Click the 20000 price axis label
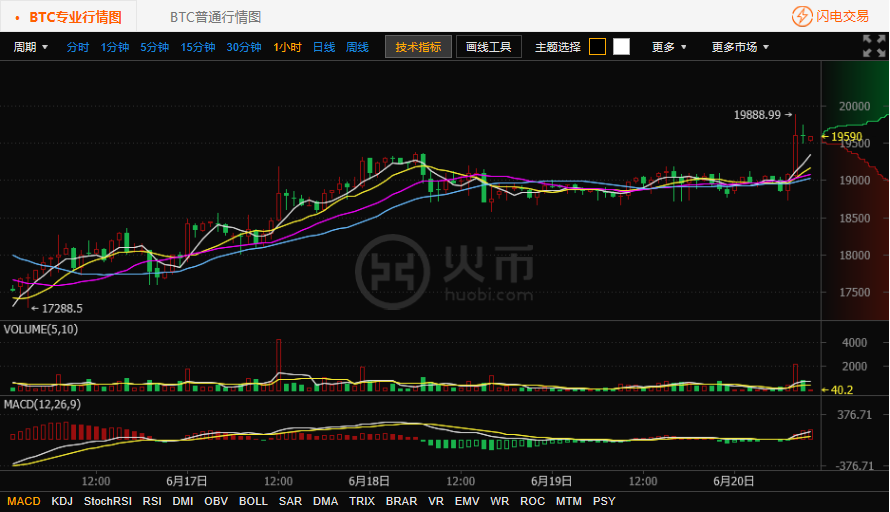The height and width of the screenshot is (512, 890). point(855,106)
